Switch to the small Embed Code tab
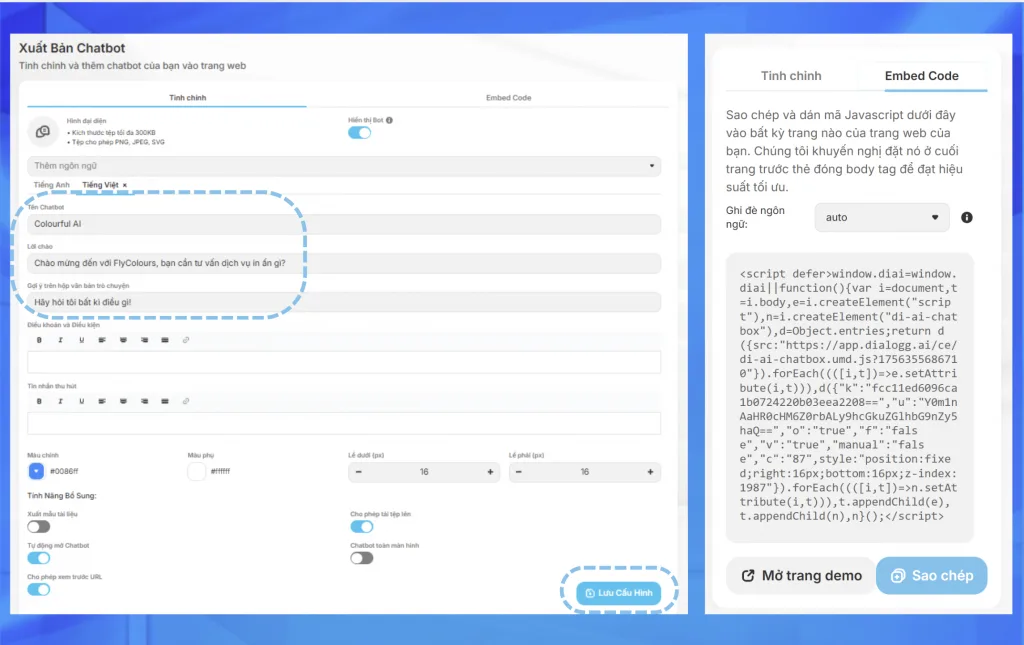The width and height of the screenshot is (1024, 645). 509,98
